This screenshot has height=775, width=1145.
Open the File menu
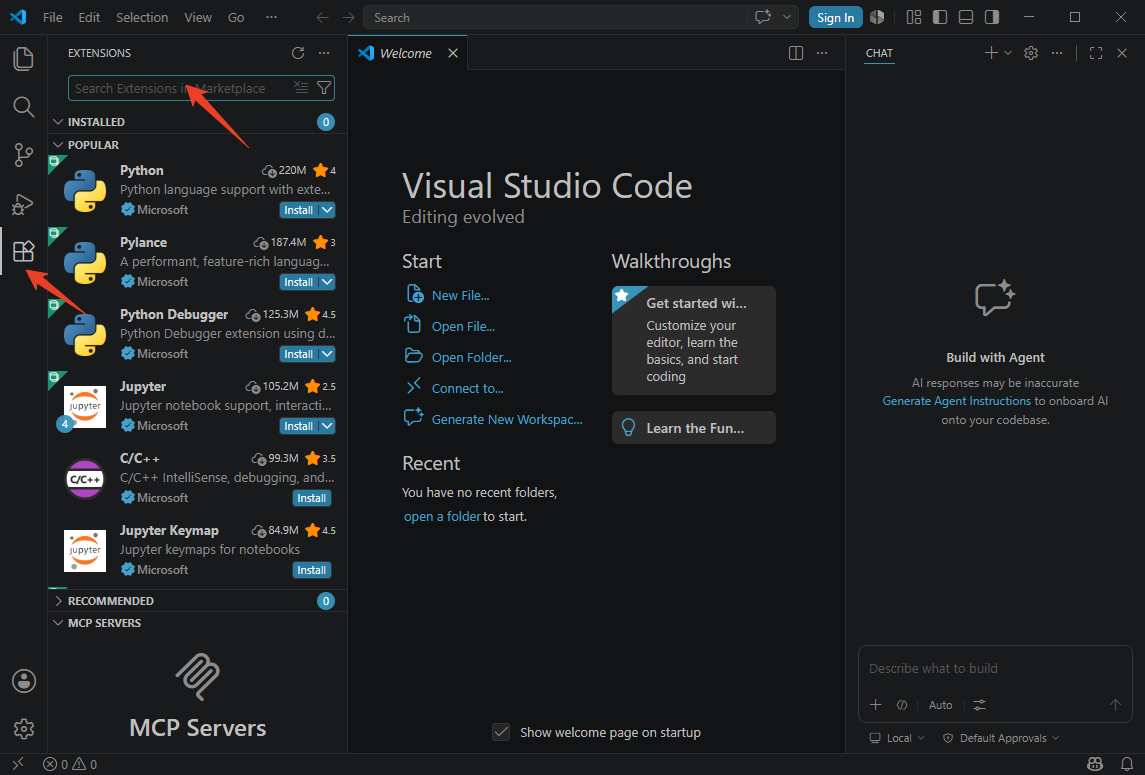point(53,18)
